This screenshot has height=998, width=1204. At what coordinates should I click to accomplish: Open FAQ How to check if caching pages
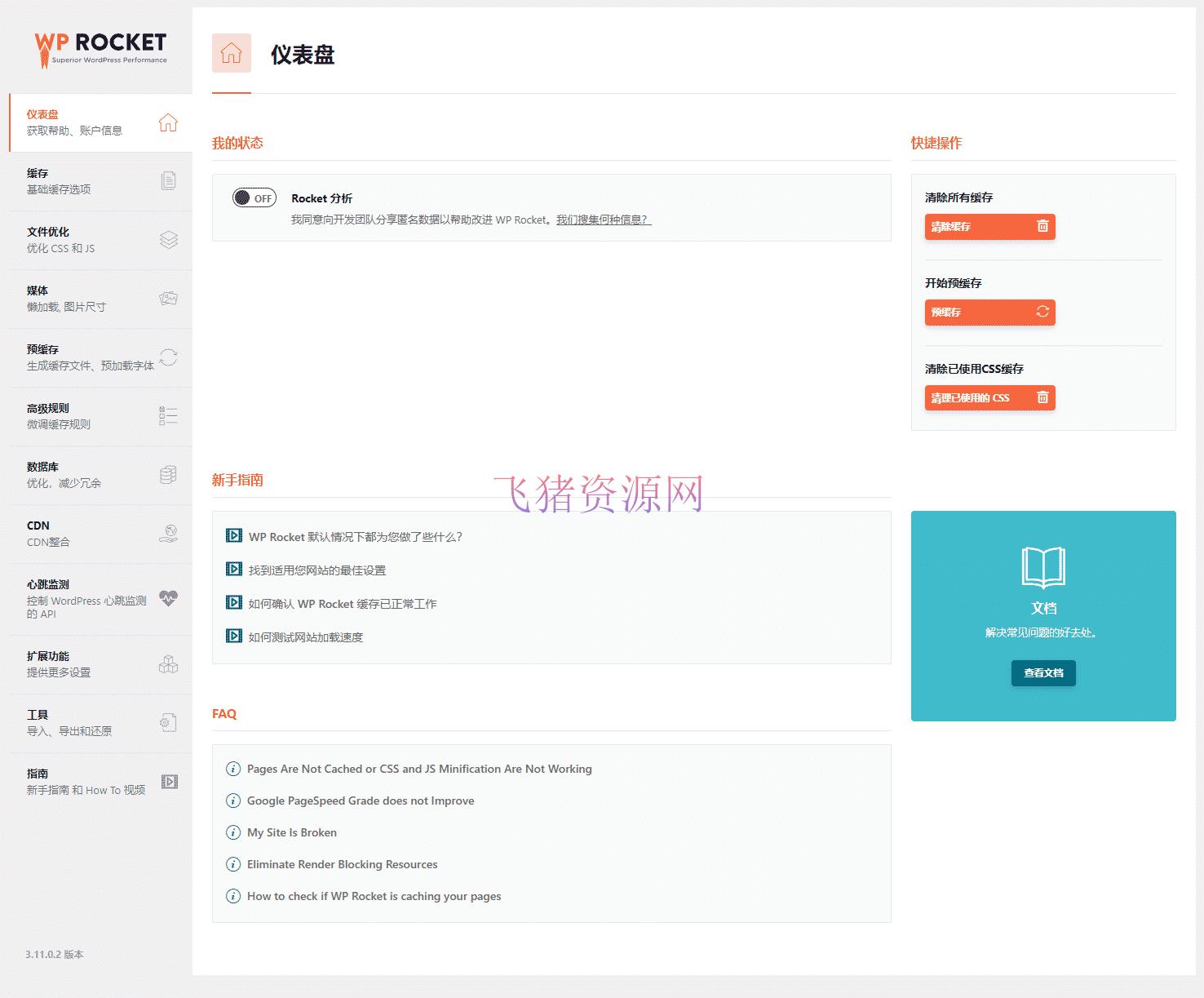[374, 896]
